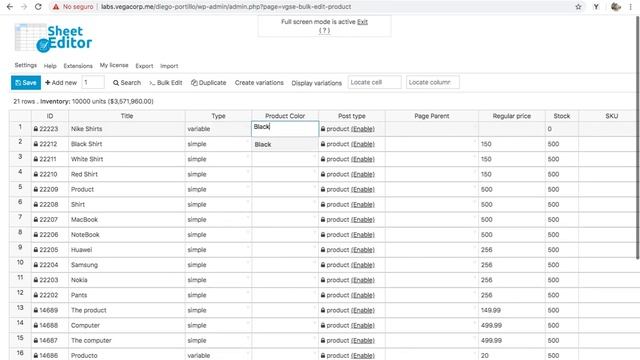This screenshot has height=360, width=640.
Task: Click stock '0' cell in Nike Shirts row
Action: (x=562, y=129)
